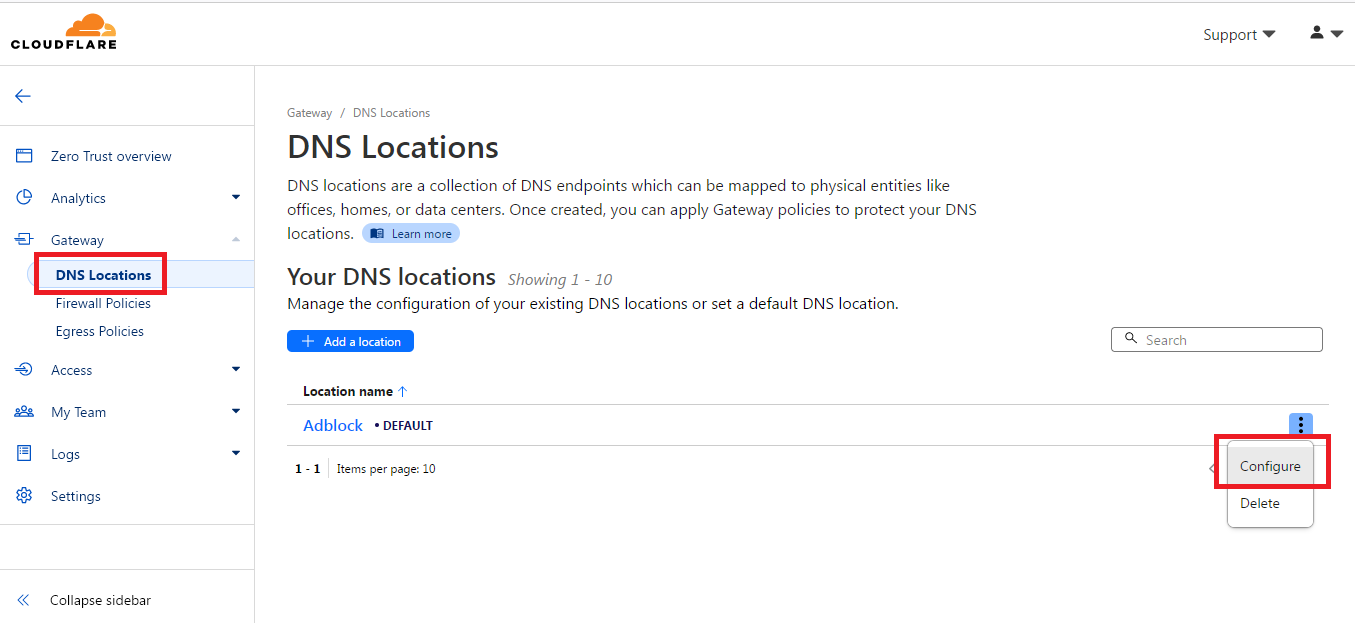Click the Access arrow icon in sidebar
Viewport: 1355px width, 623px height.
pos(24,370)
